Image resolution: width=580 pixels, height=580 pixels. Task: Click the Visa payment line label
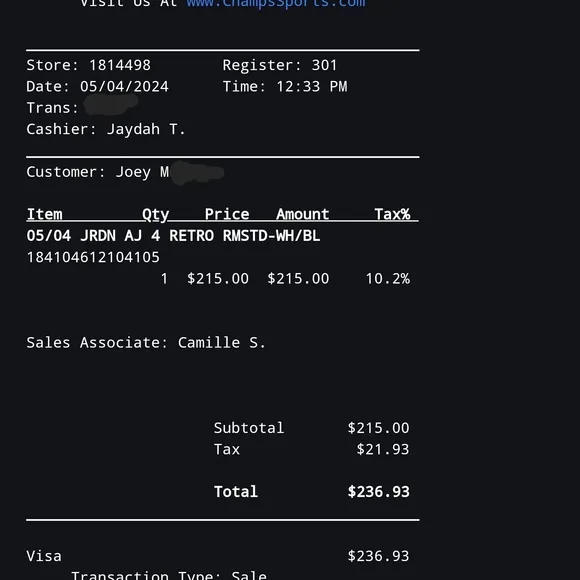(44, 556)
